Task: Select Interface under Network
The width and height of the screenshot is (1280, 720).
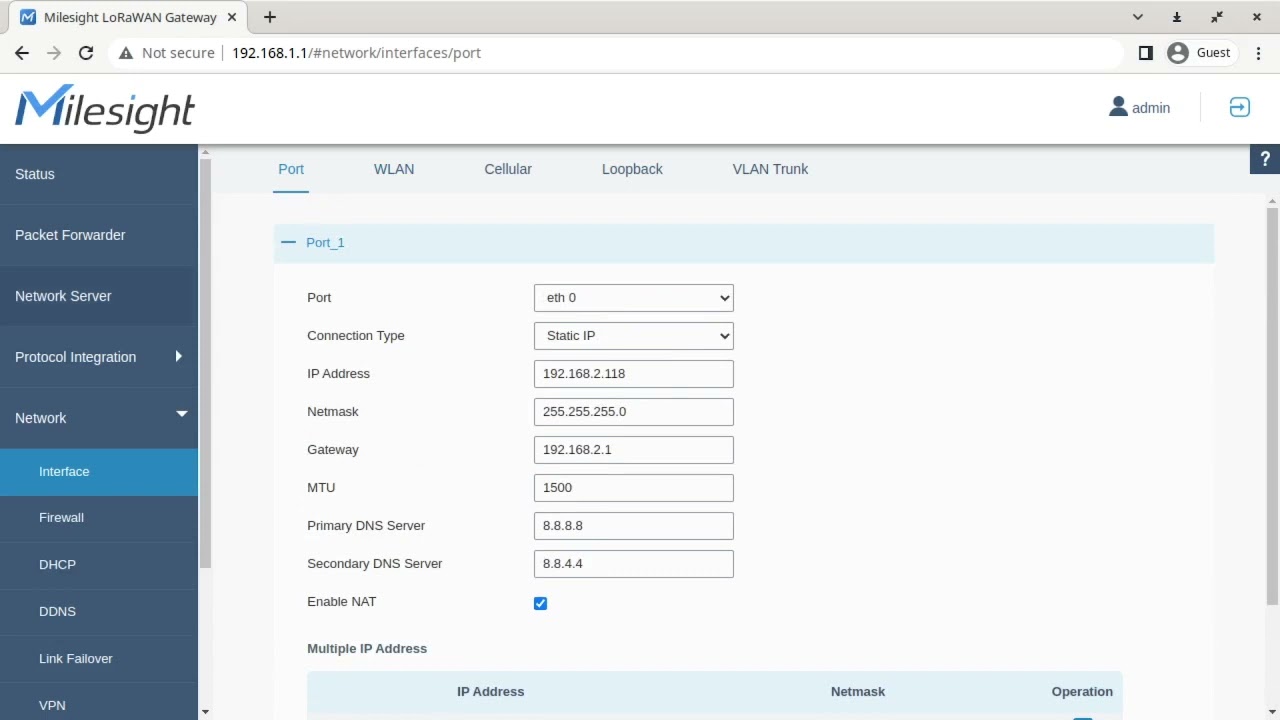Action: point(99,472)
